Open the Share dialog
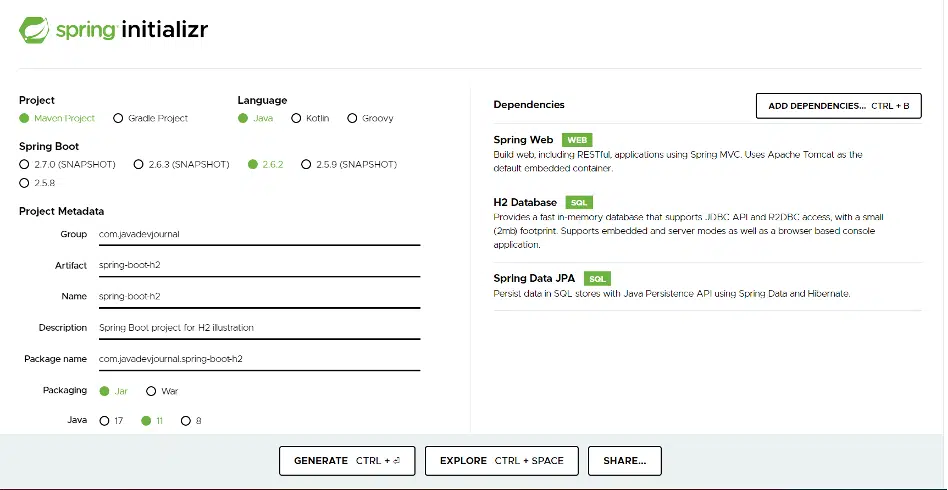This screenshot has height=490, width=948. [x=625, y=461]
